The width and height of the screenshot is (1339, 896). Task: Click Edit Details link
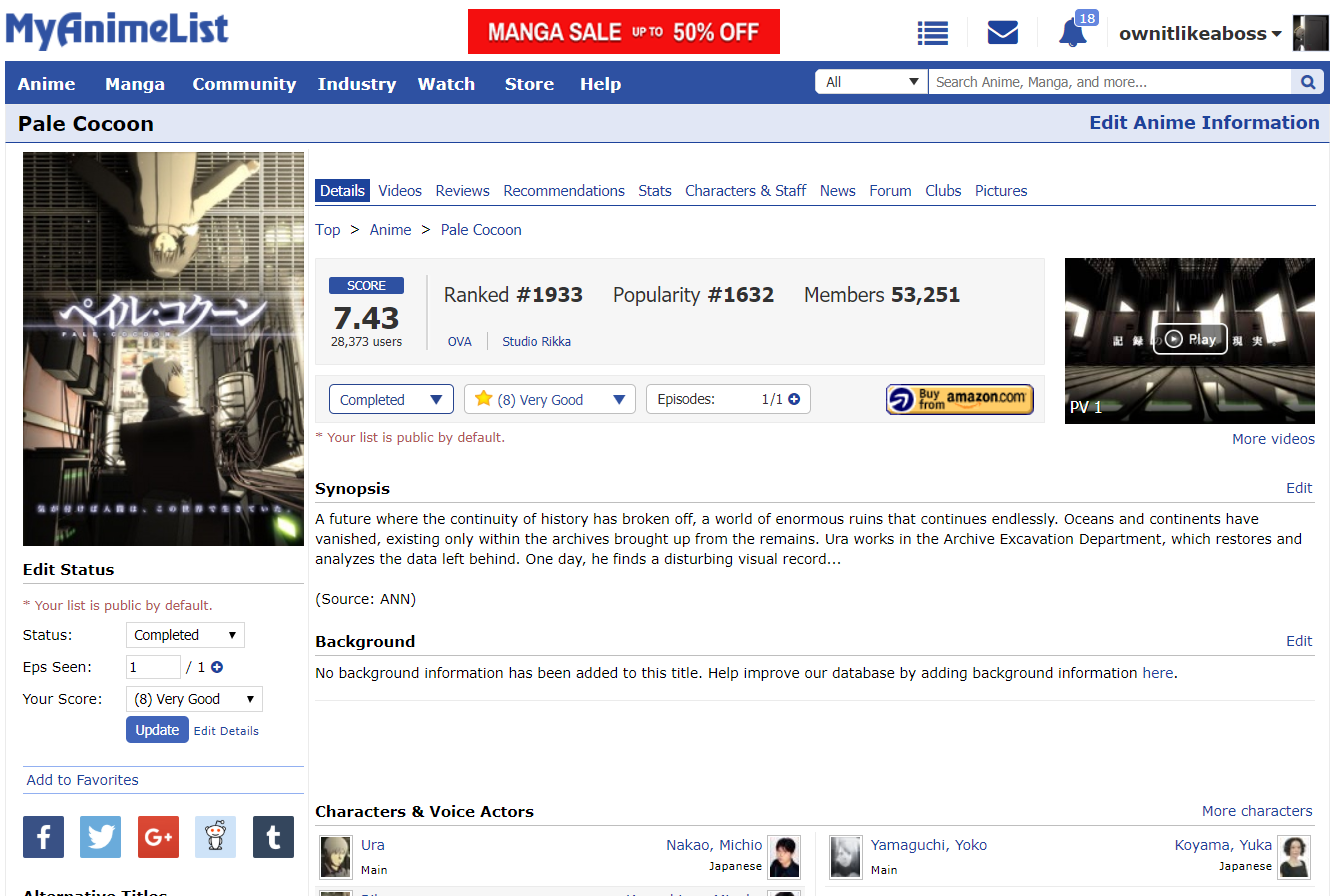(x=226, y=731)
